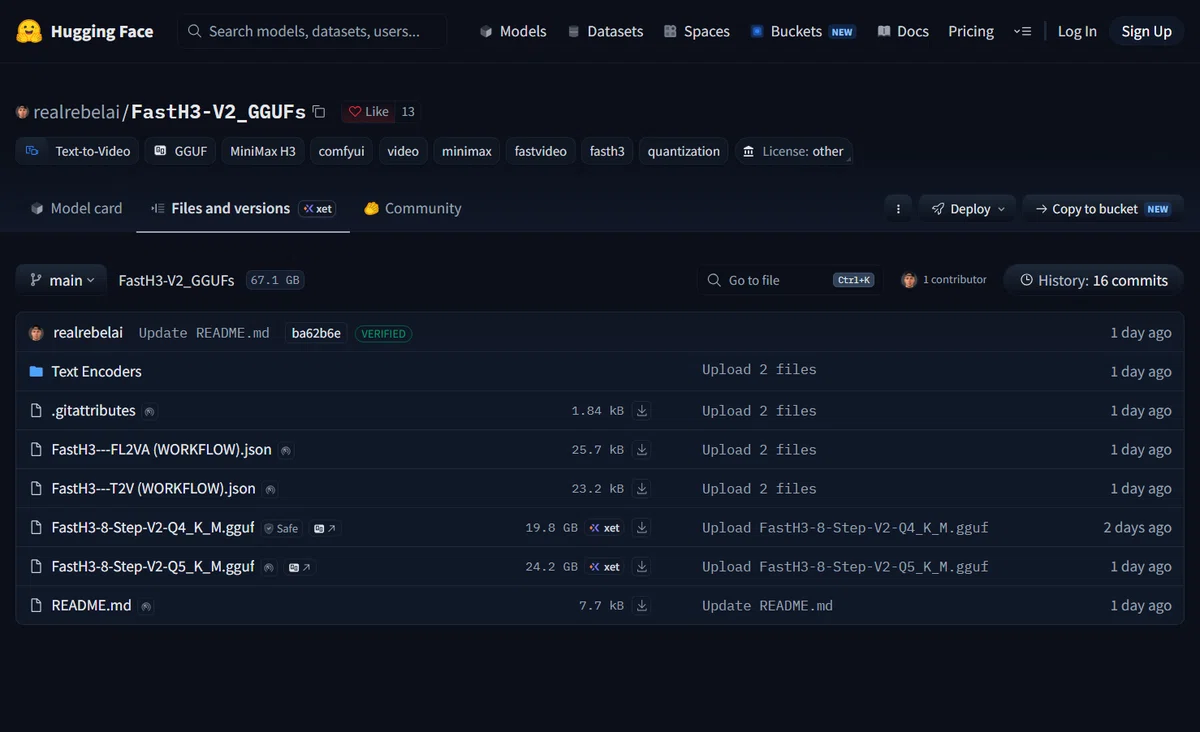Click the GGUF tag

point(180,151)
